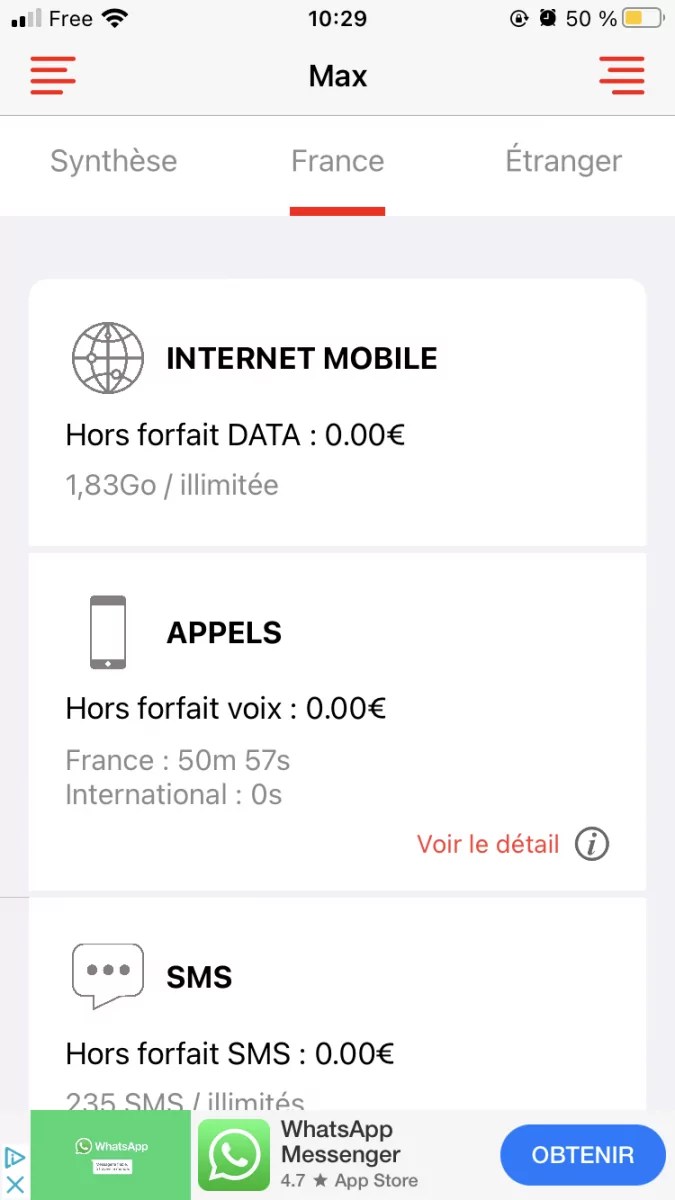675x1200 pixels.
Task: Select the France tab
Action: pyautogui.click(x=337, y=161)
